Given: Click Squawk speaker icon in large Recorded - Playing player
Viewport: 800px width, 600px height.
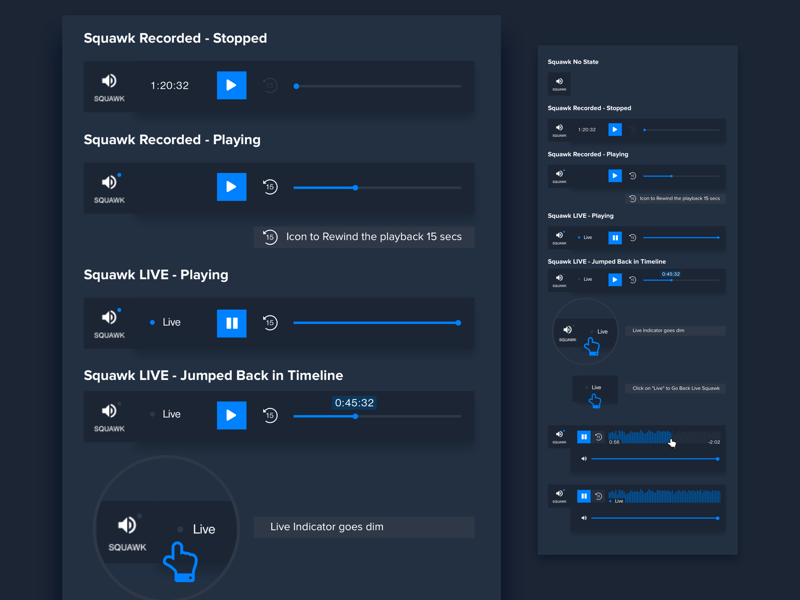Looking at the screenshot, I should (109, 187).
